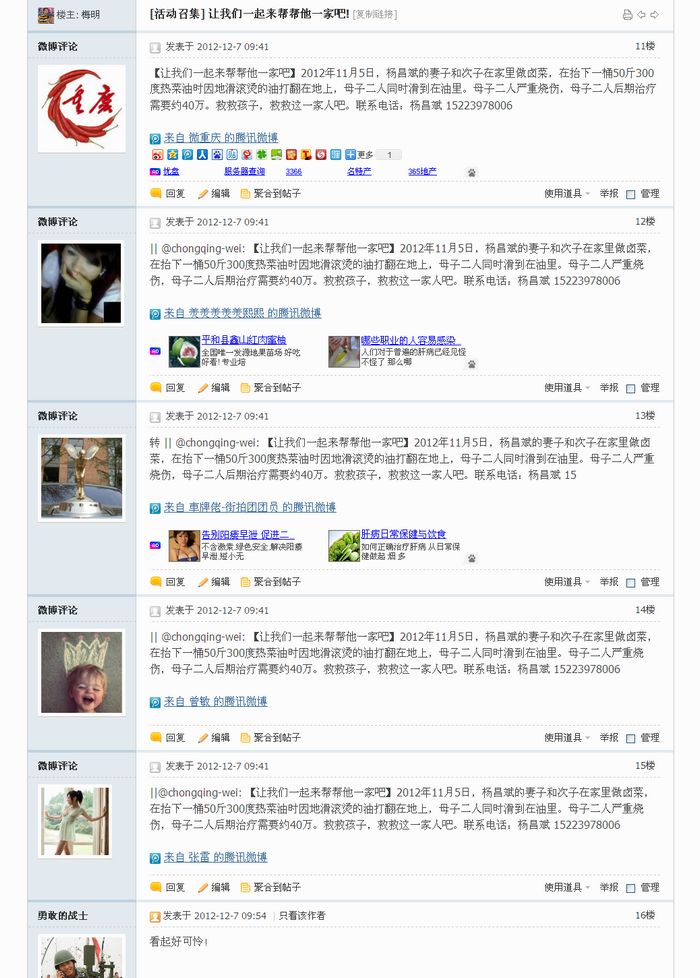Click the print icon in thread header
The height and width of the screenshot is (978, 700).
tap(628, 14)
